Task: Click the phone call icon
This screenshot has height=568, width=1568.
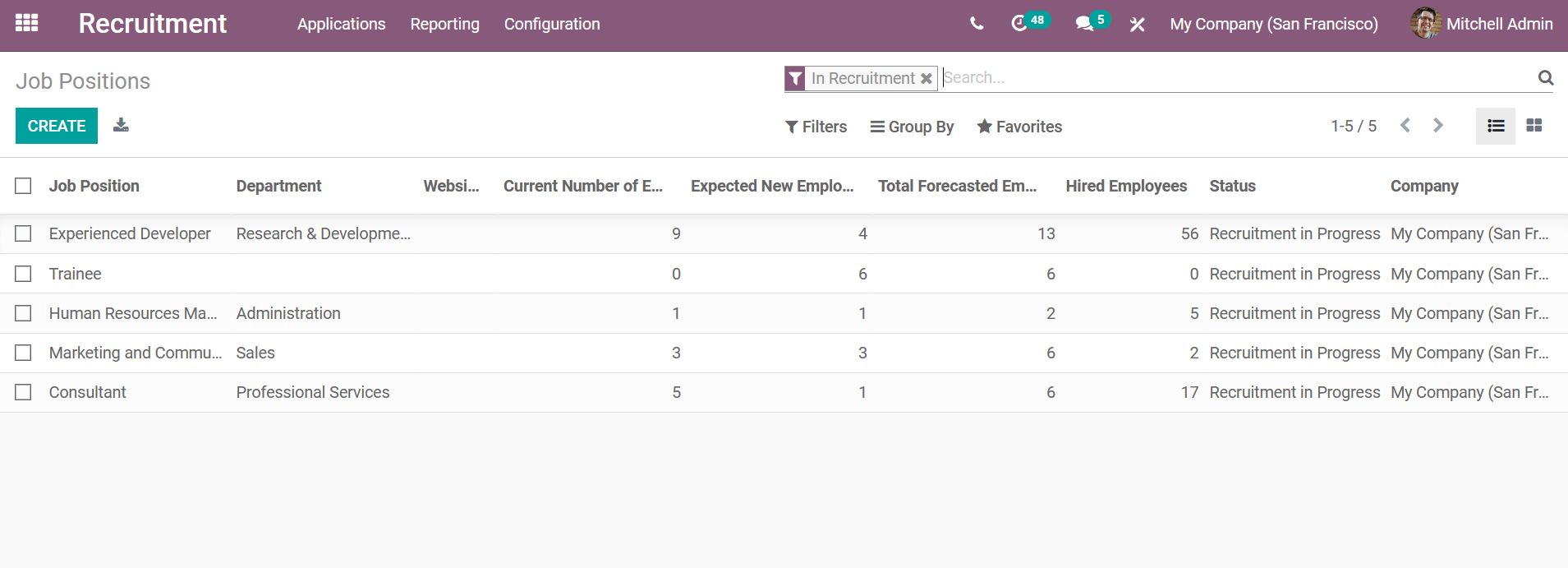Action: pos(976,24)
